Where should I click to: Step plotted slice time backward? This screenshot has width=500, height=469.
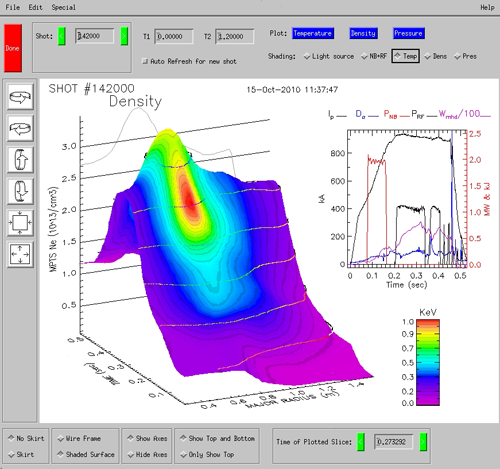[361, 442]
